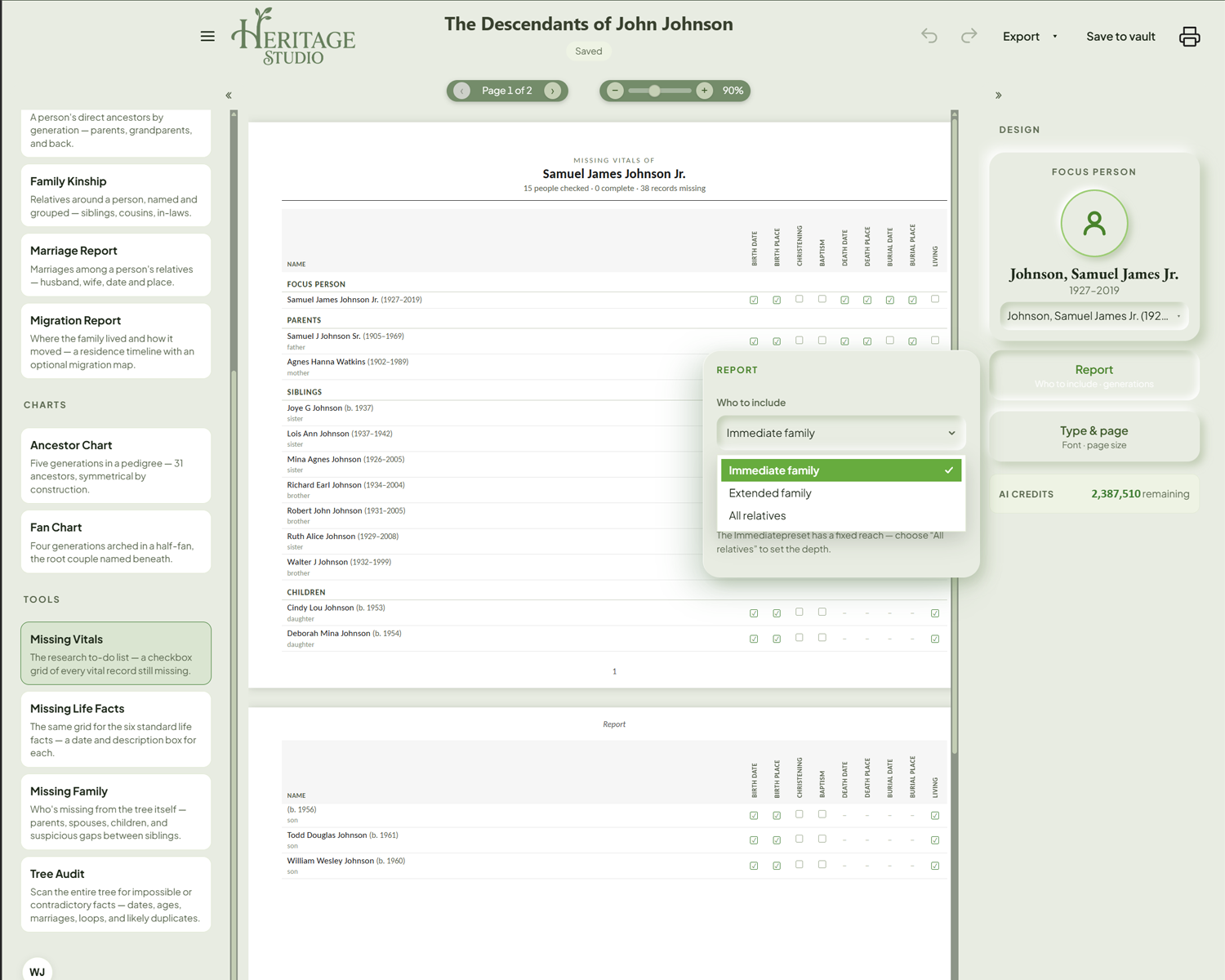Collapse the left sidebar panel
This screenshot has height=980, width=1225.
[x=229, y=96]
